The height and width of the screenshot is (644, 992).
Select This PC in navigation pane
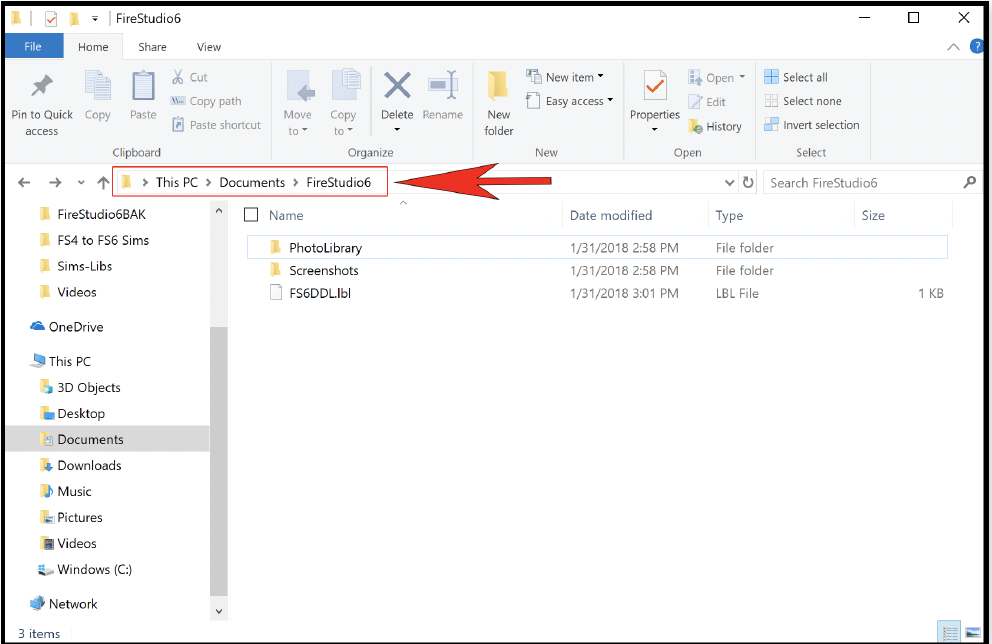tap(70, 361)
